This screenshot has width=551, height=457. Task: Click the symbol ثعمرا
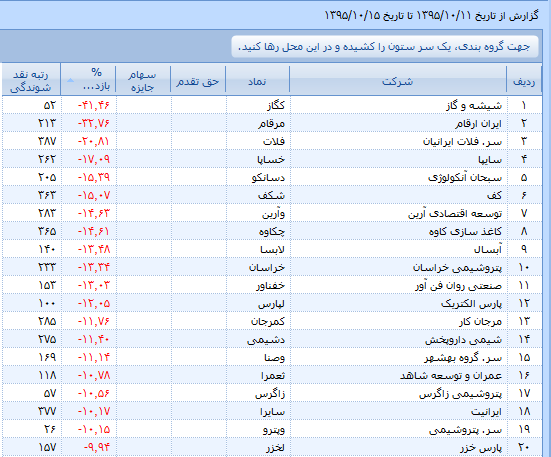click(273, 376)
